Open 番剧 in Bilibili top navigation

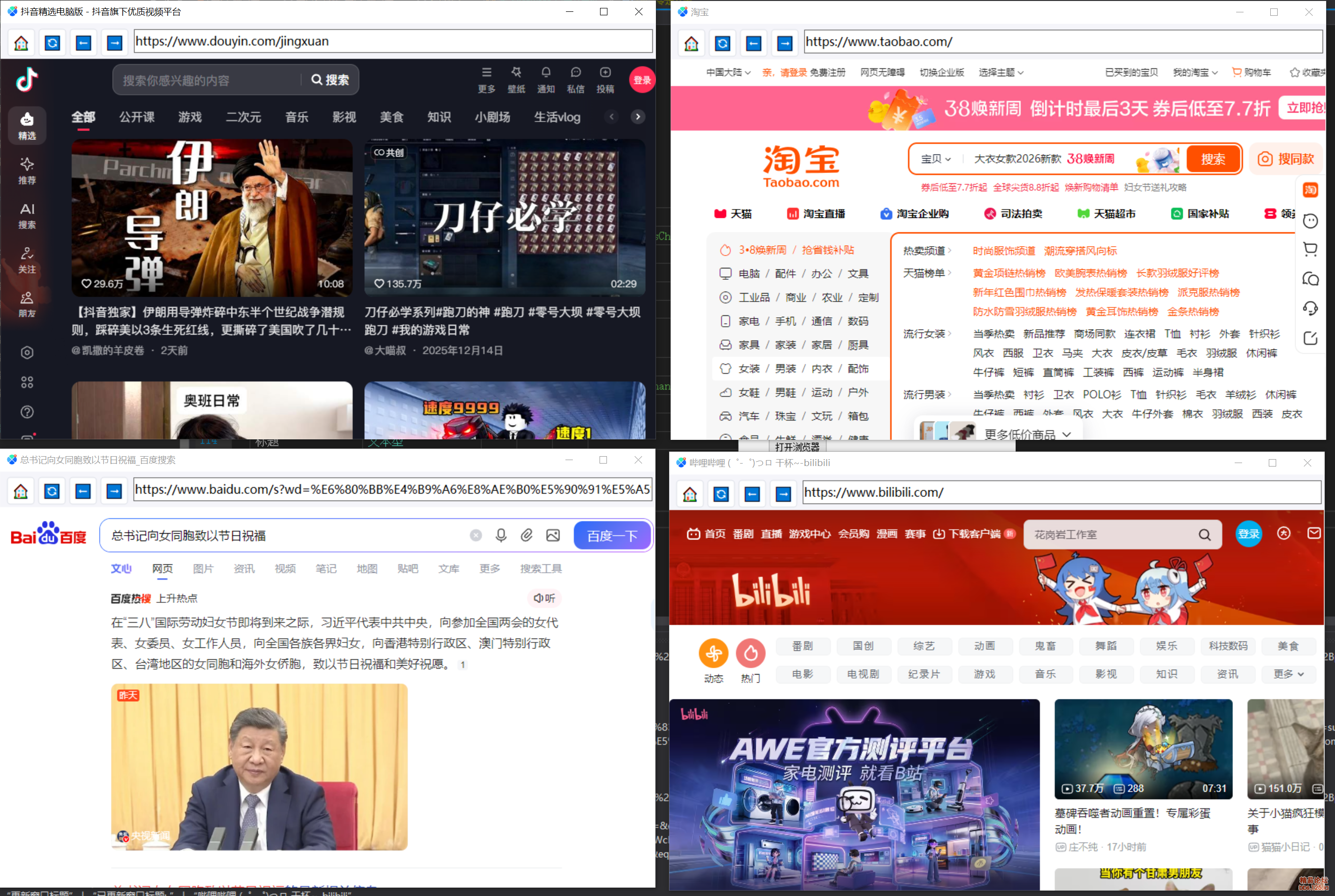[743, 534]
